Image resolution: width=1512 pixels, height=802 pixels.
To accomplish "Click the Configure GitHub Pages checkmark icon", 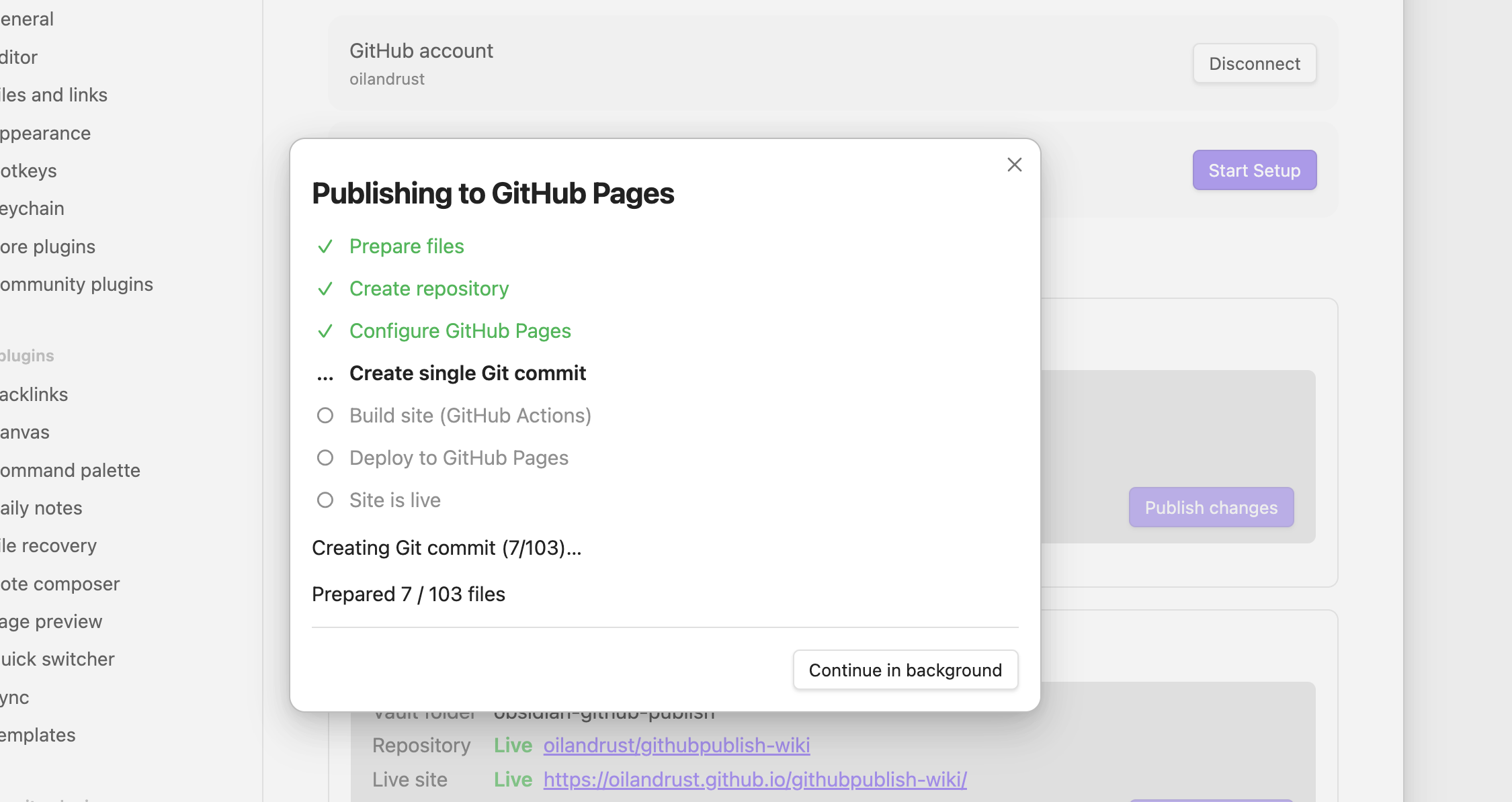I will point(325,331).
